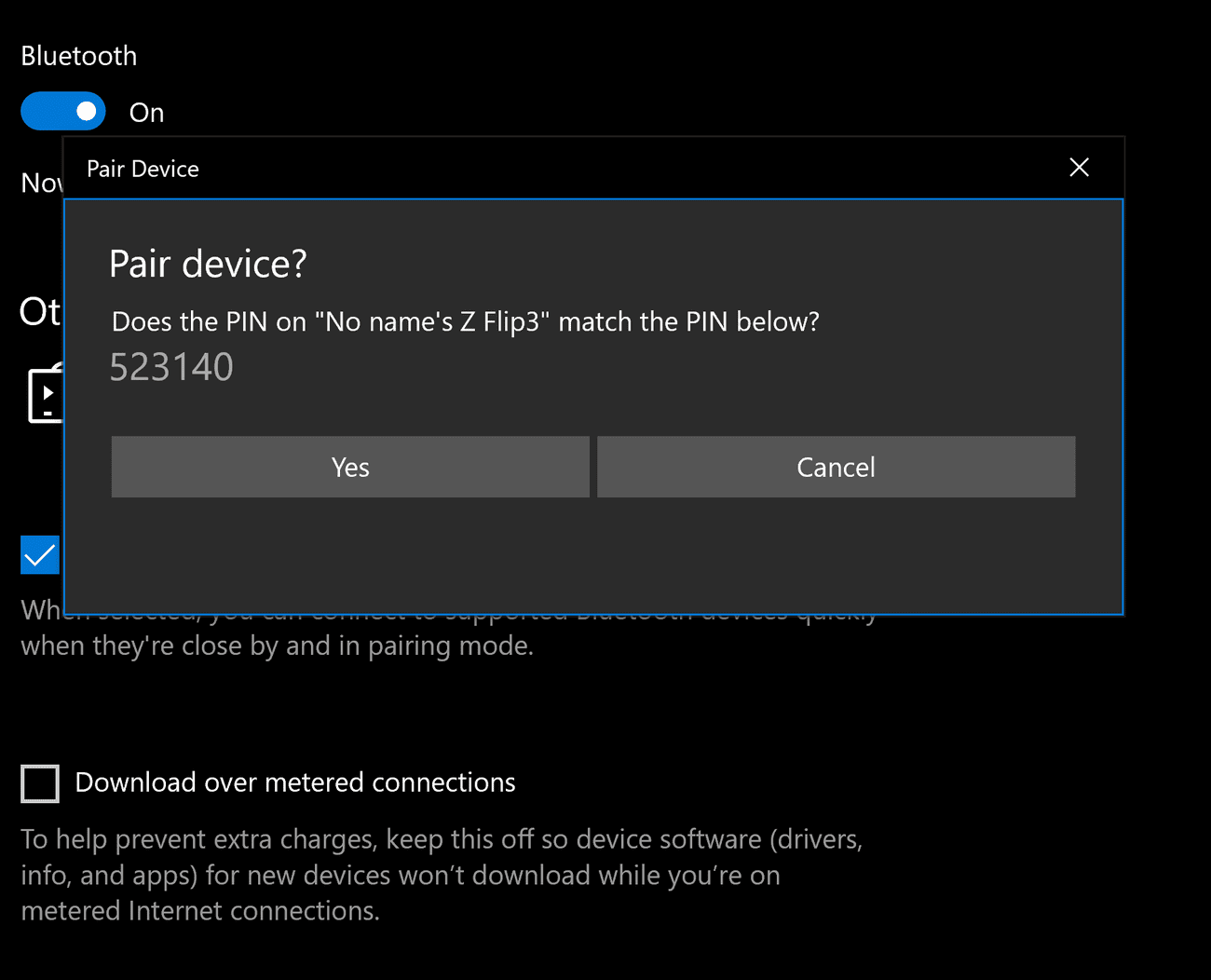
Task: Click the circular knob of the Bluetooth switch
Action: pos(84,111)
